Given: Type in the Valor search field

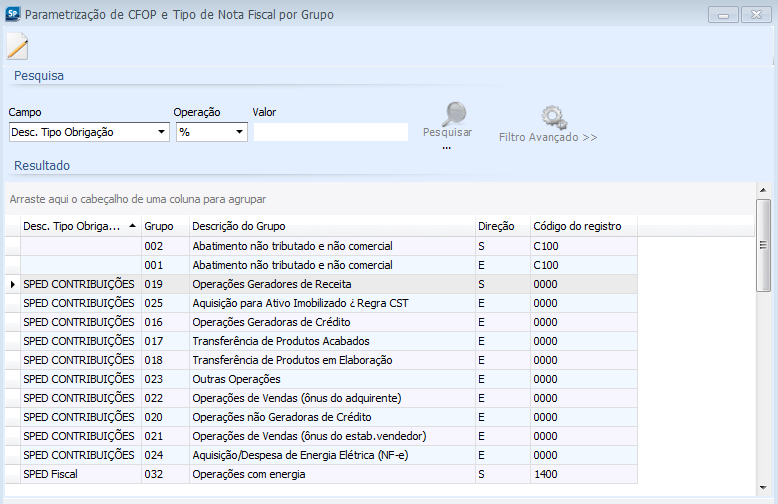Looking at the screenshot, I should tap(330, 132).
